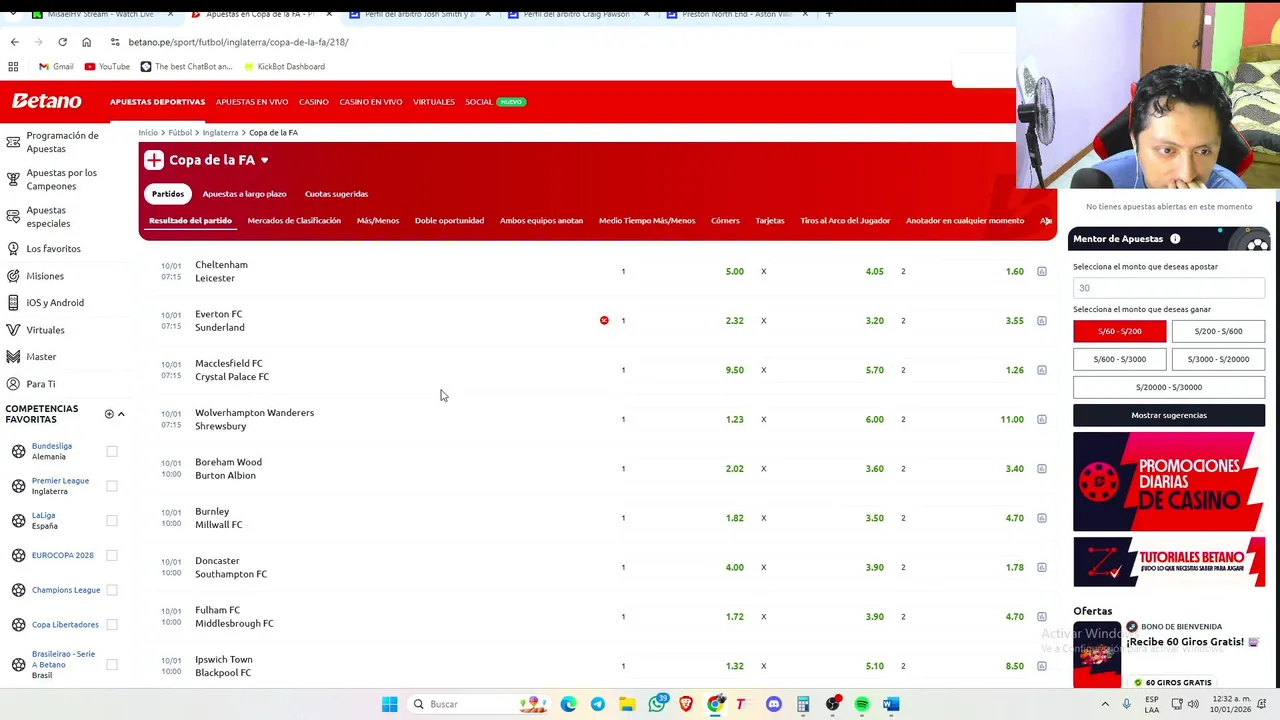Check the Champions League favorite checkbox
The height and width of the screenshot is (720, 1280).
click(x=112, y=590)
